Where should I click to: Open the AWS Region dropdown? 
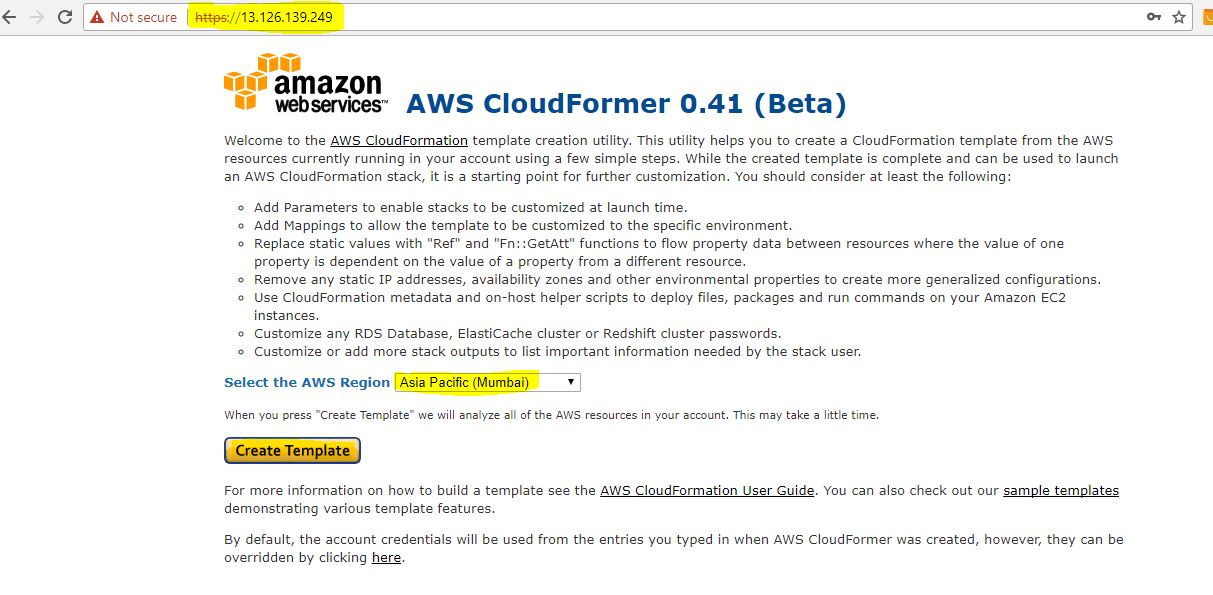486,382
